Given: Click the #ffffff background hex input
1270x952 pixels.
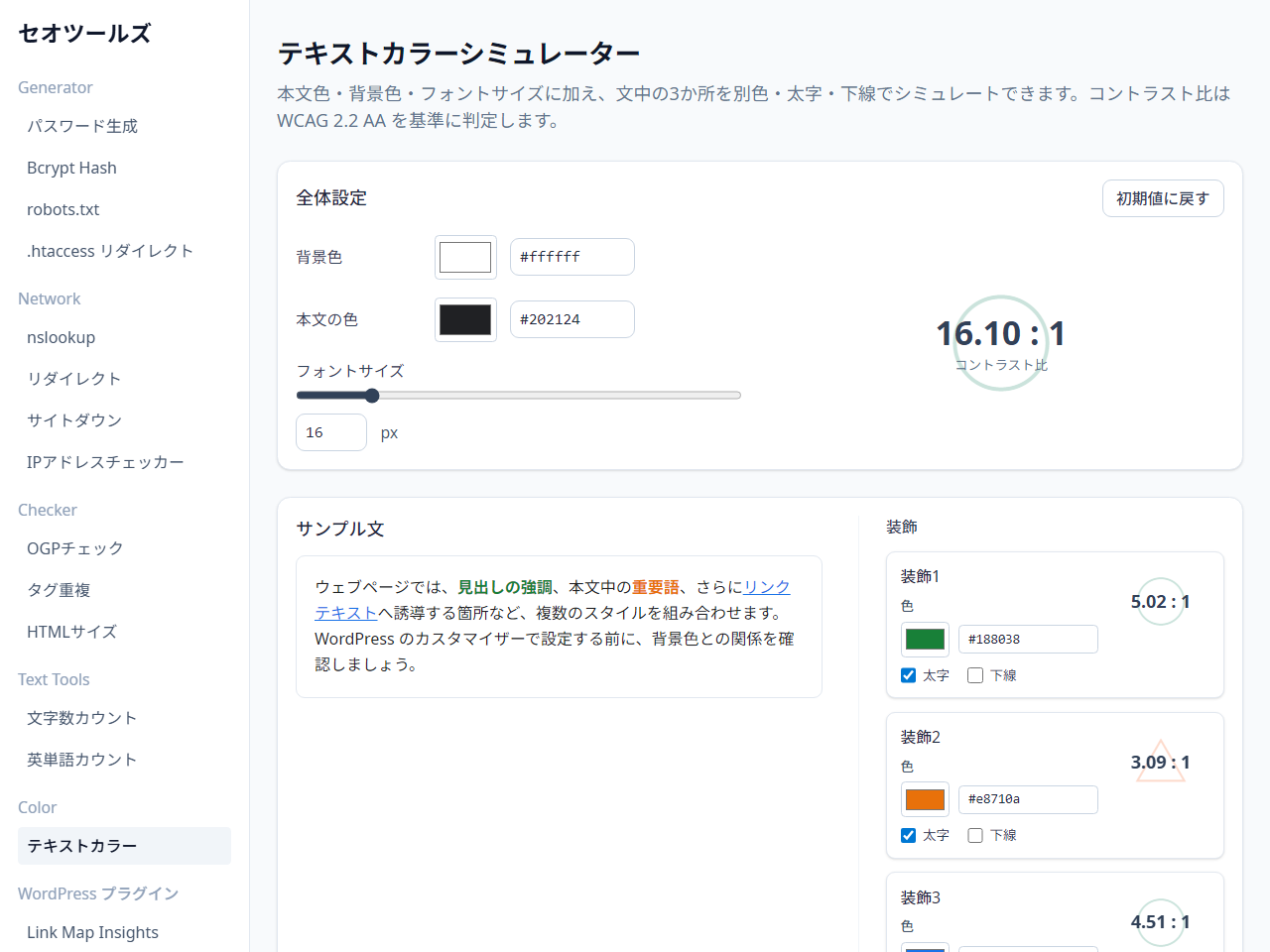Looking at the screenshot, I should [x=571, y=256].
